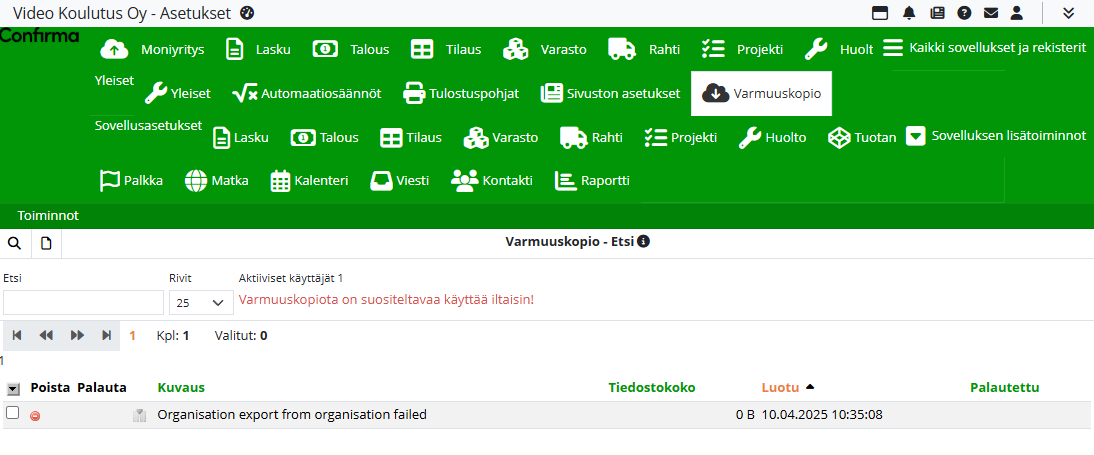Sort by the Kuvaus column header
The height and width of the screenshot is (455, 1094).
point(181,387)
